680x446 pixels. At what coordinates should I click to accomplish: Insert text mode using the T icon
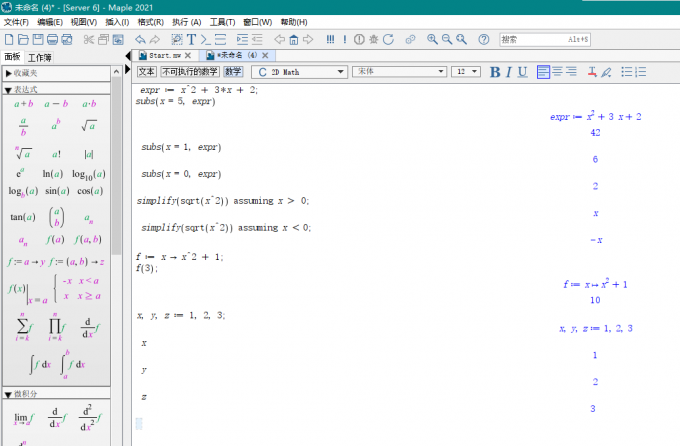(191, 39)
